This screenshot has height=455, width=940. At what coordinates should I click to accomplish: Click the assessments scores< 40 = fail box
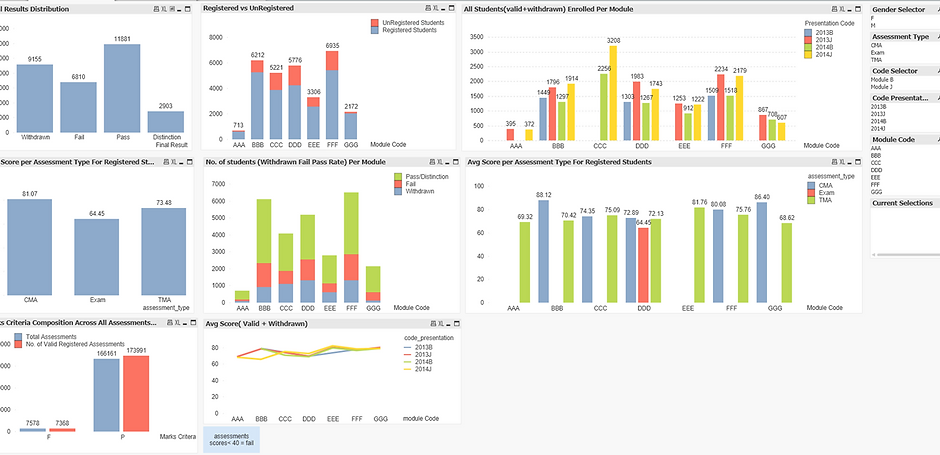coord(231,440)
